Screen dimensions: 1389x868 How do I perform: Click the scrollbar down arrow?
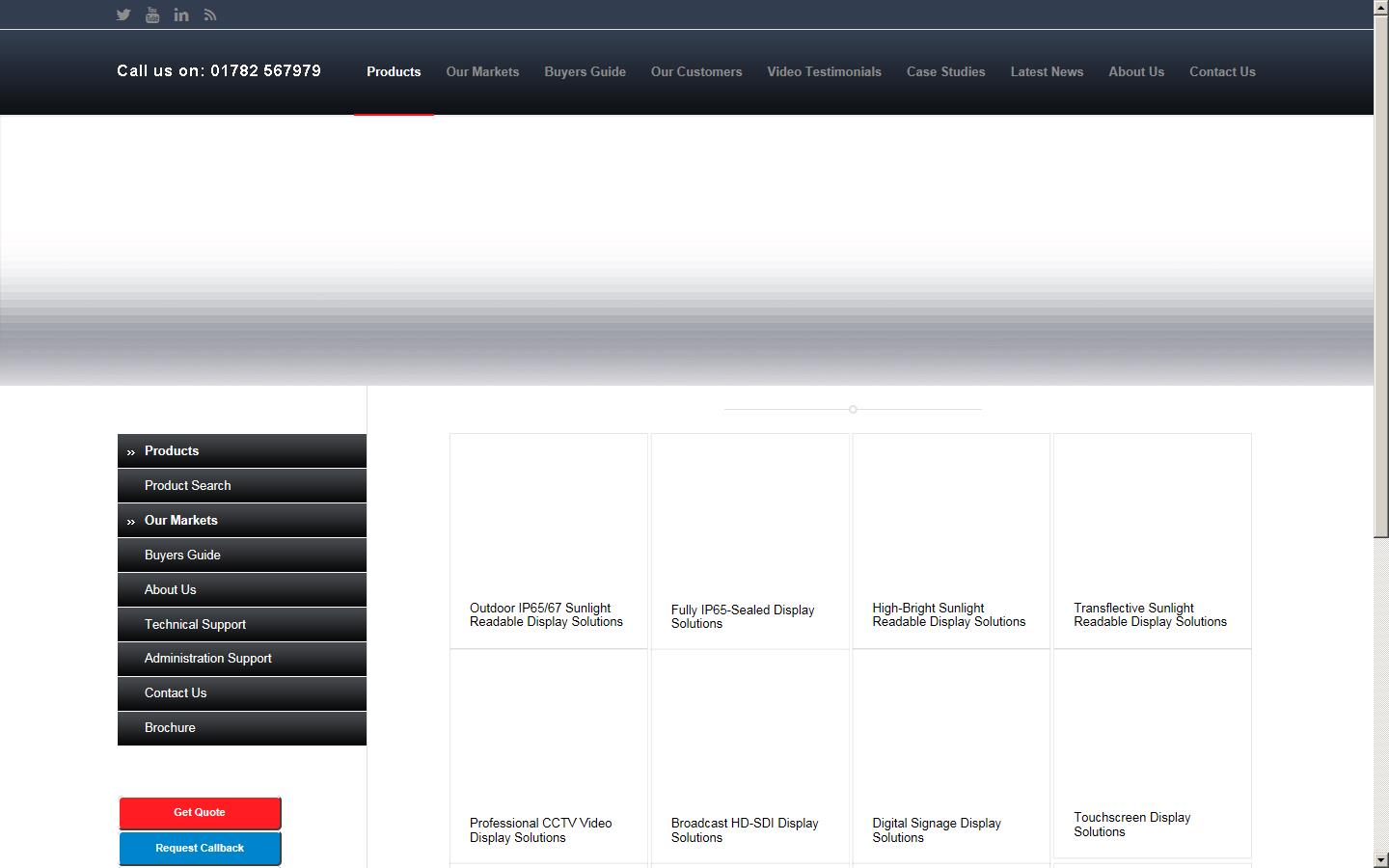(x=1381, y=861)
